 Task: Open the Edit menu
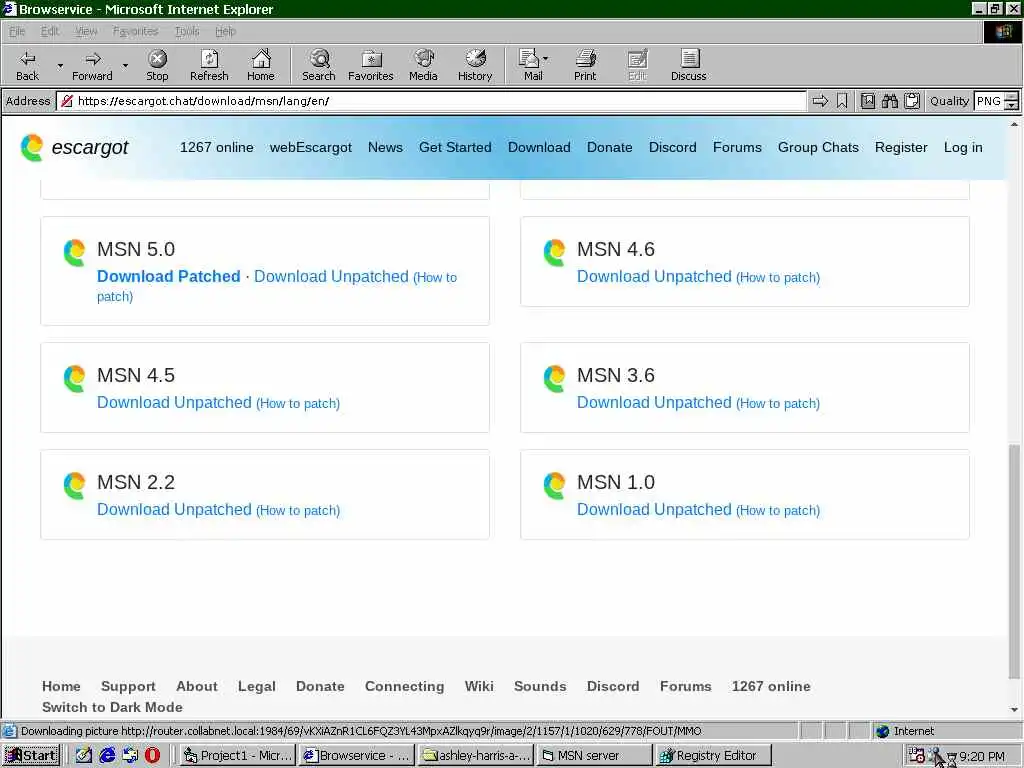coord(50,31)
